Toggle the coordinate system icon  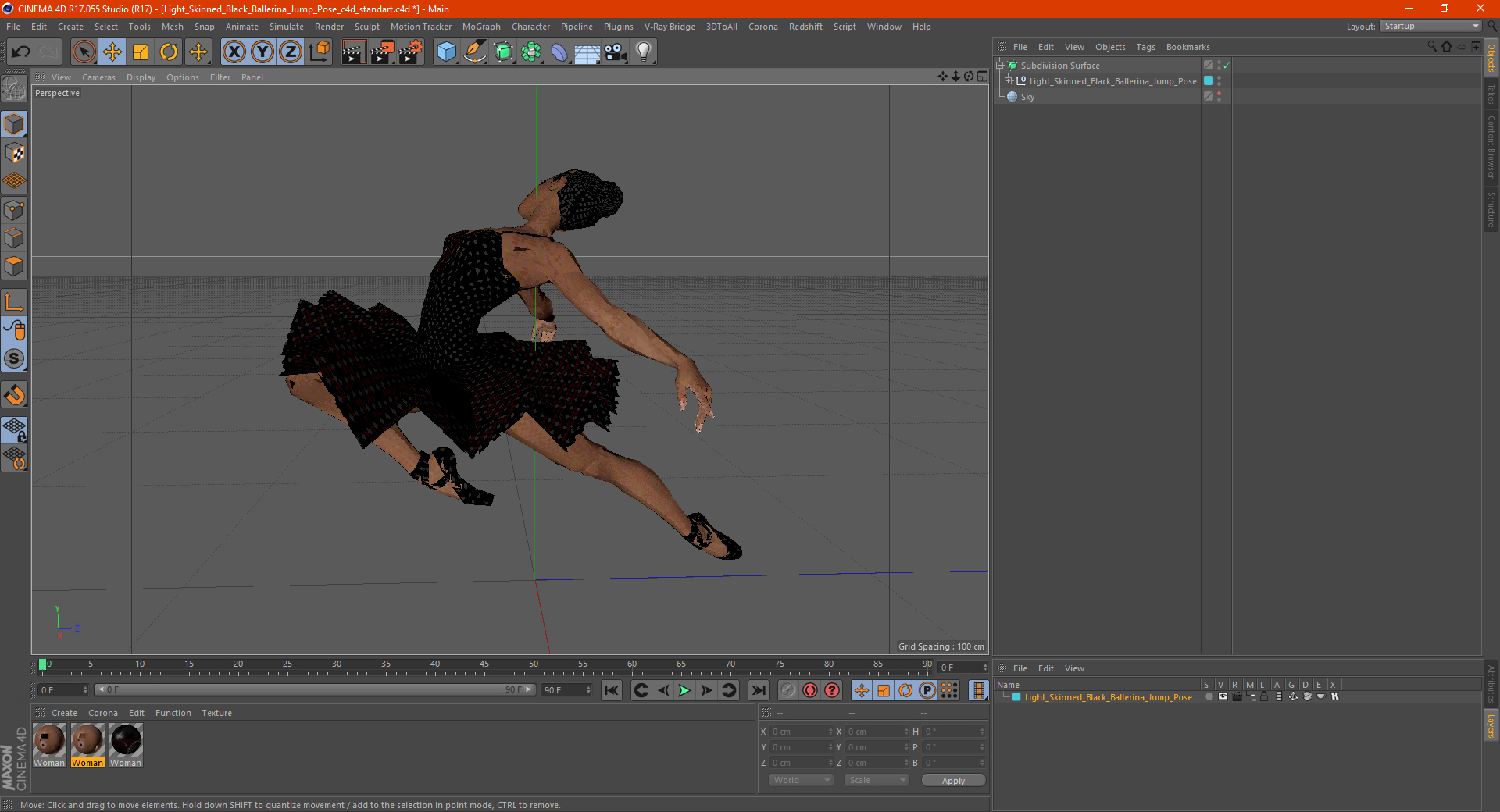[x=319, y=52]
